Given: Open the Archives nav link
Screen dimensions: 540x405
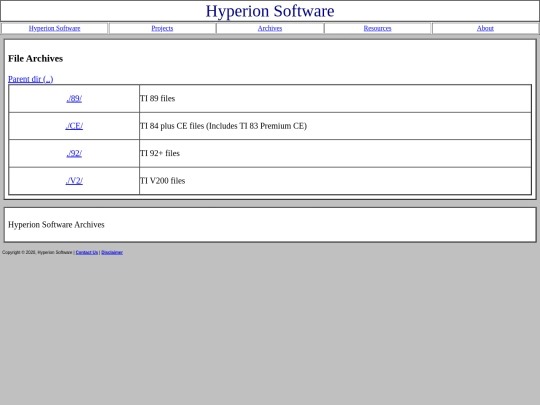Looking at the screenshot, I should (x=270, y=28).
